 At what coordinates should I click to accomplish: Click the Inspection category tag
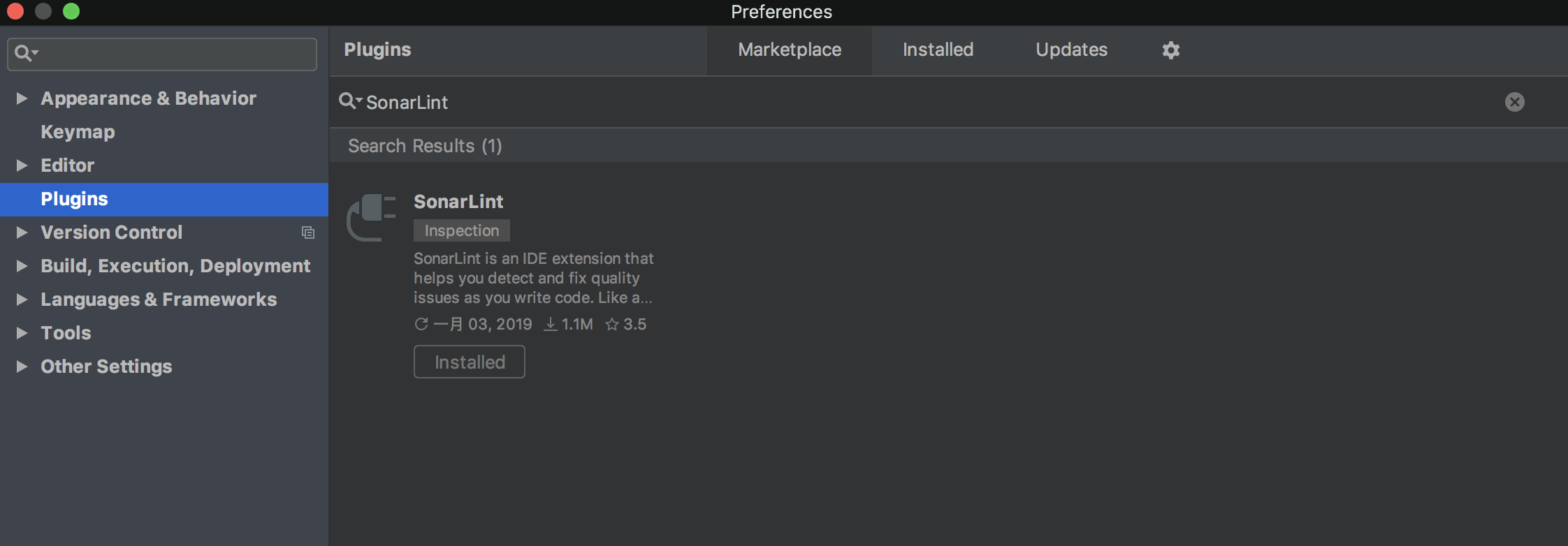click(x=462, y=230)
